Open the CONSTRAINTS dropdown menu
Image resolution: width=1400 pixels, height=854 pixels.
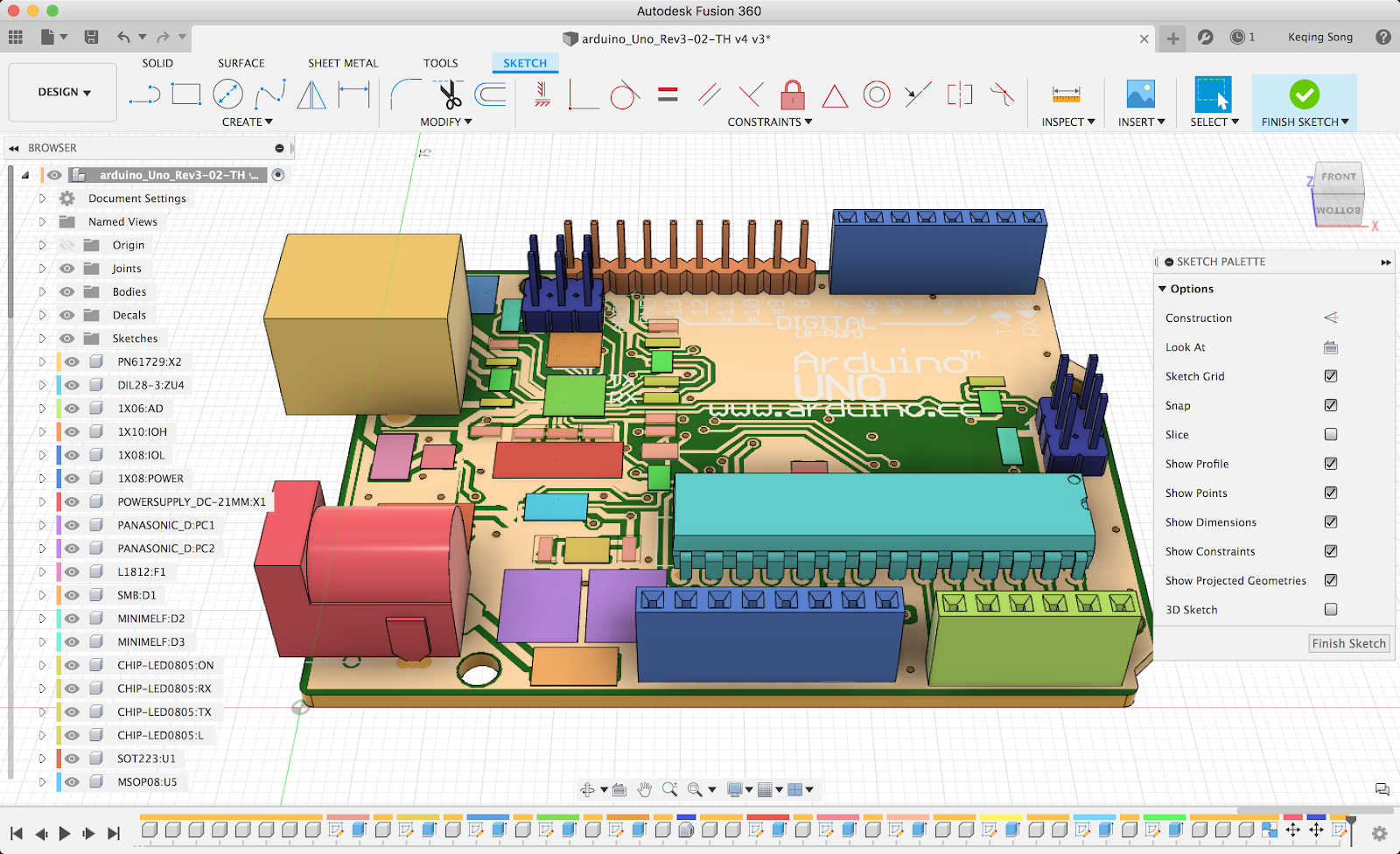pyautogui.click(x=770, y=122)
